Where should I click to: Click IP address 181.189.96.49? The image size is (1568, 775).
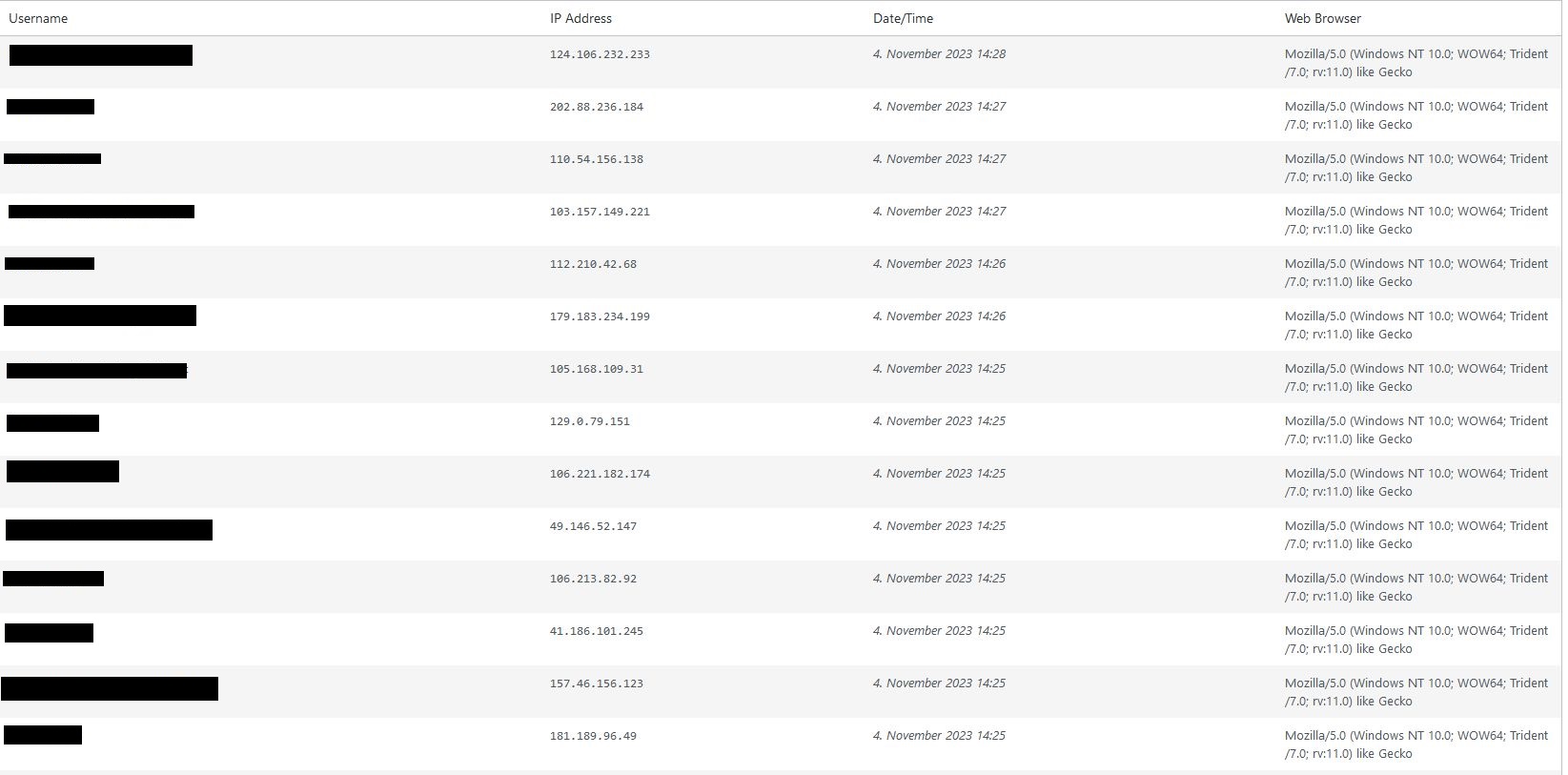click(593, 736)
